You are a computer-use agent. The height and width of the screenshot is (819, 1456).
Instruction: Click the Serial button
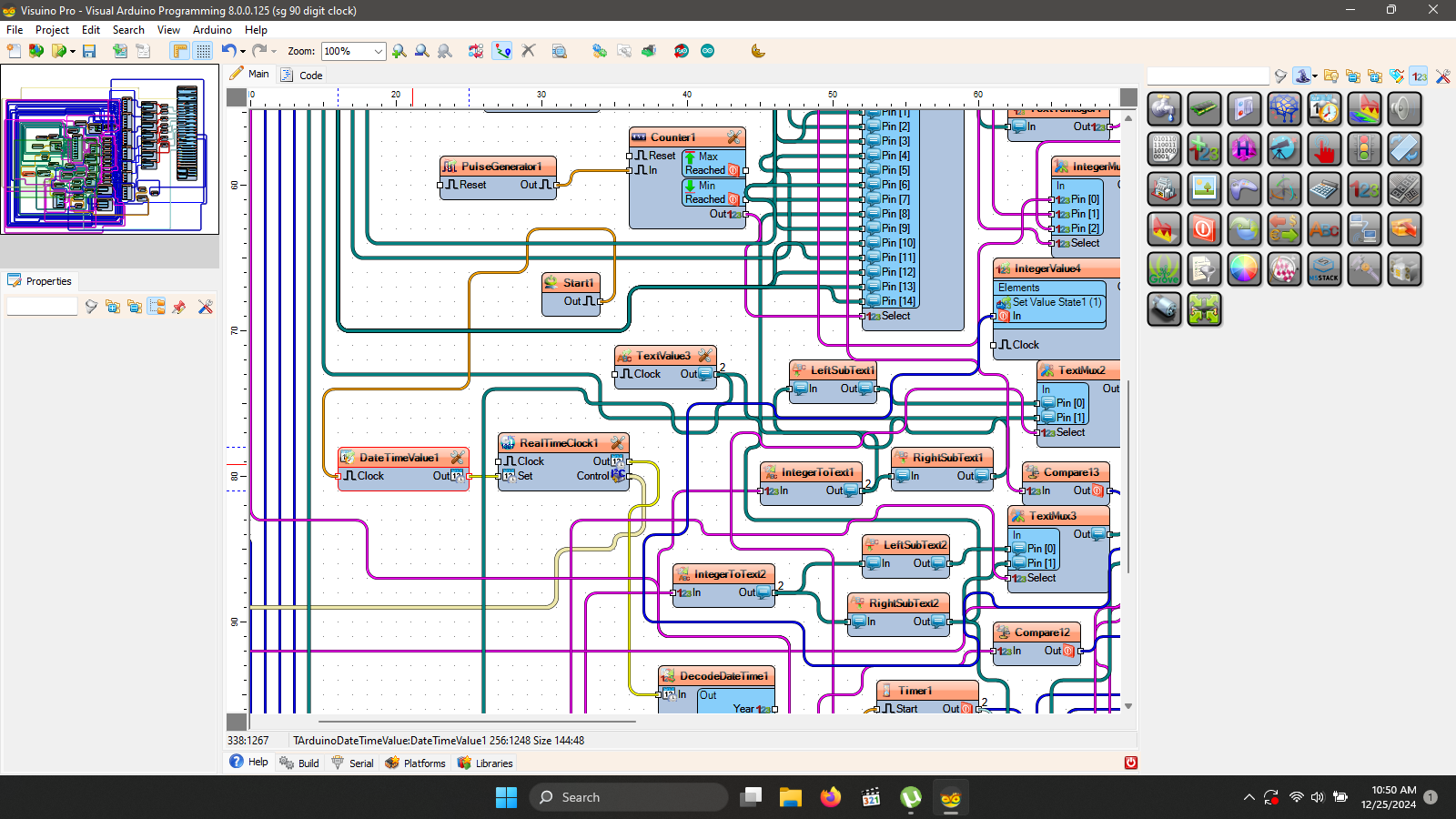[352, 763]
